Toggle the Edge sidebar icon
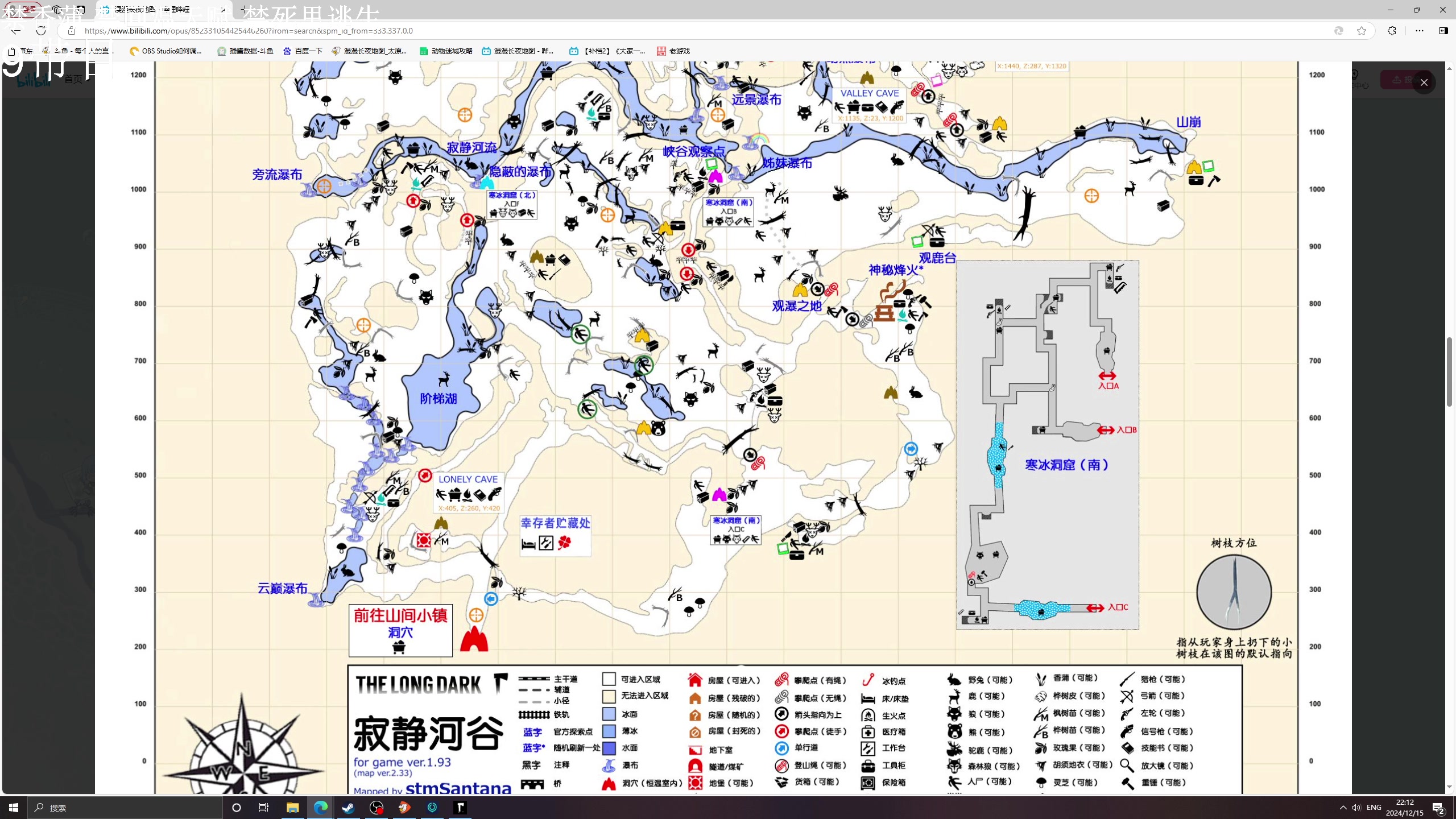The image size is (1456, 819). coord(1443,31)
